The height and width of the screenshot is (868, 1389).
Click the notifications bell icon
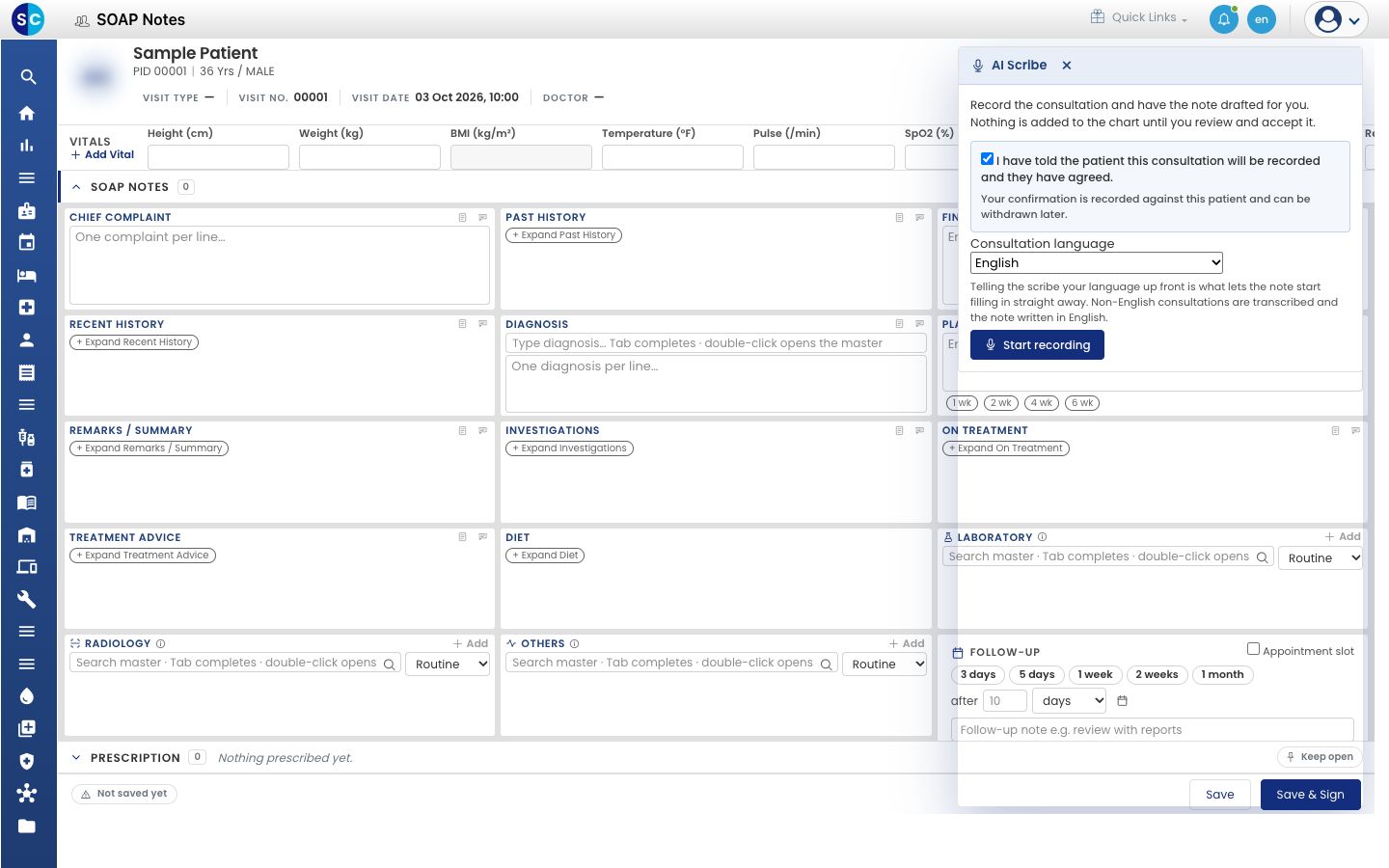pyautogui.click(x=1223, y=19)
